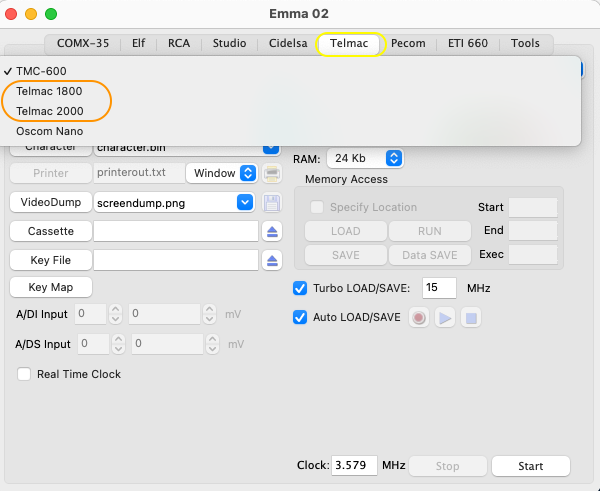Select Oscom Nano option
This screenshot has height=491, width=600.
pyautogui.click(x=50, y=131)
